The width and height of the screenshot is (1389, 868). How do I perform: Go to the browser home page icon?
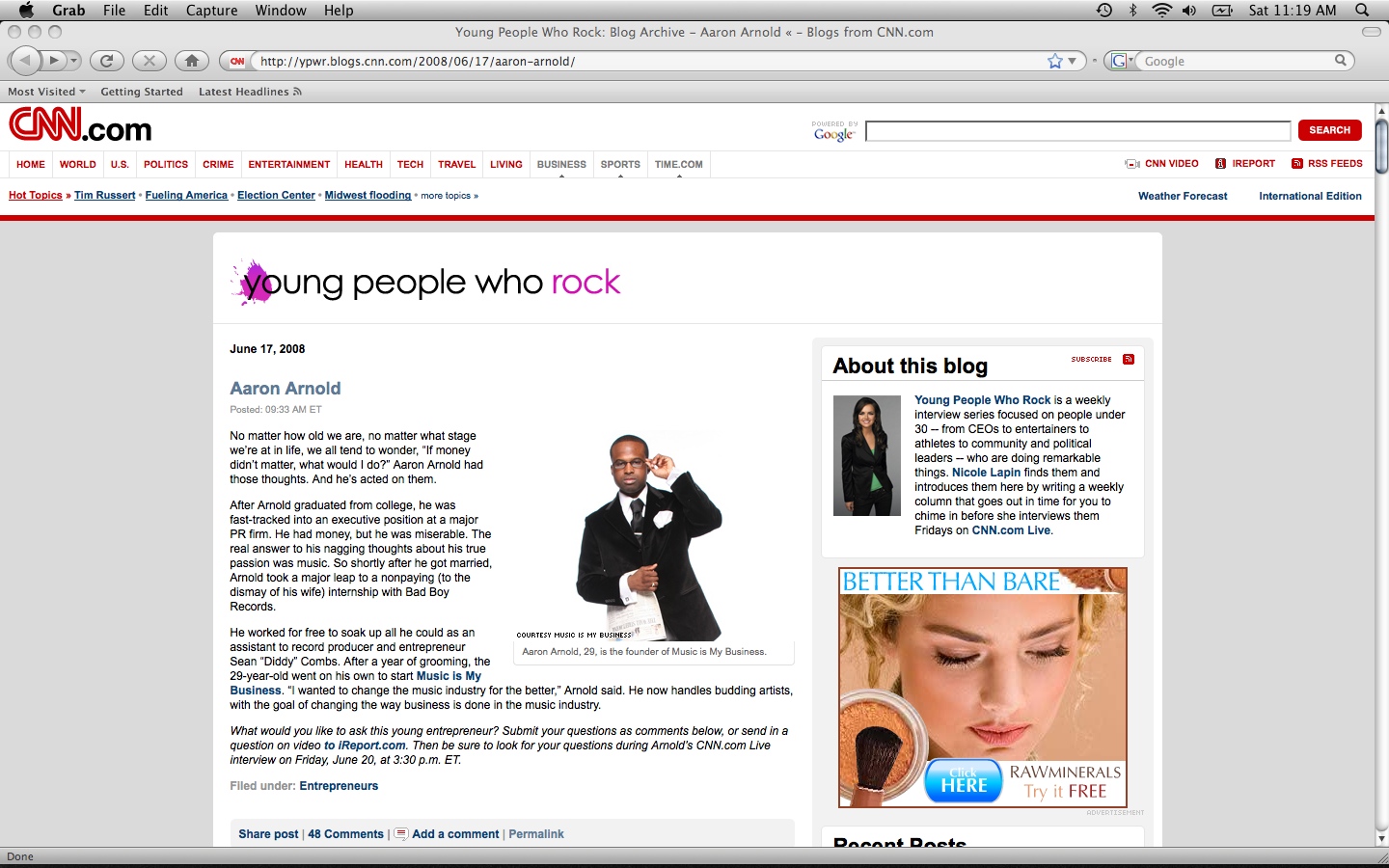click(x=192, y=61)
